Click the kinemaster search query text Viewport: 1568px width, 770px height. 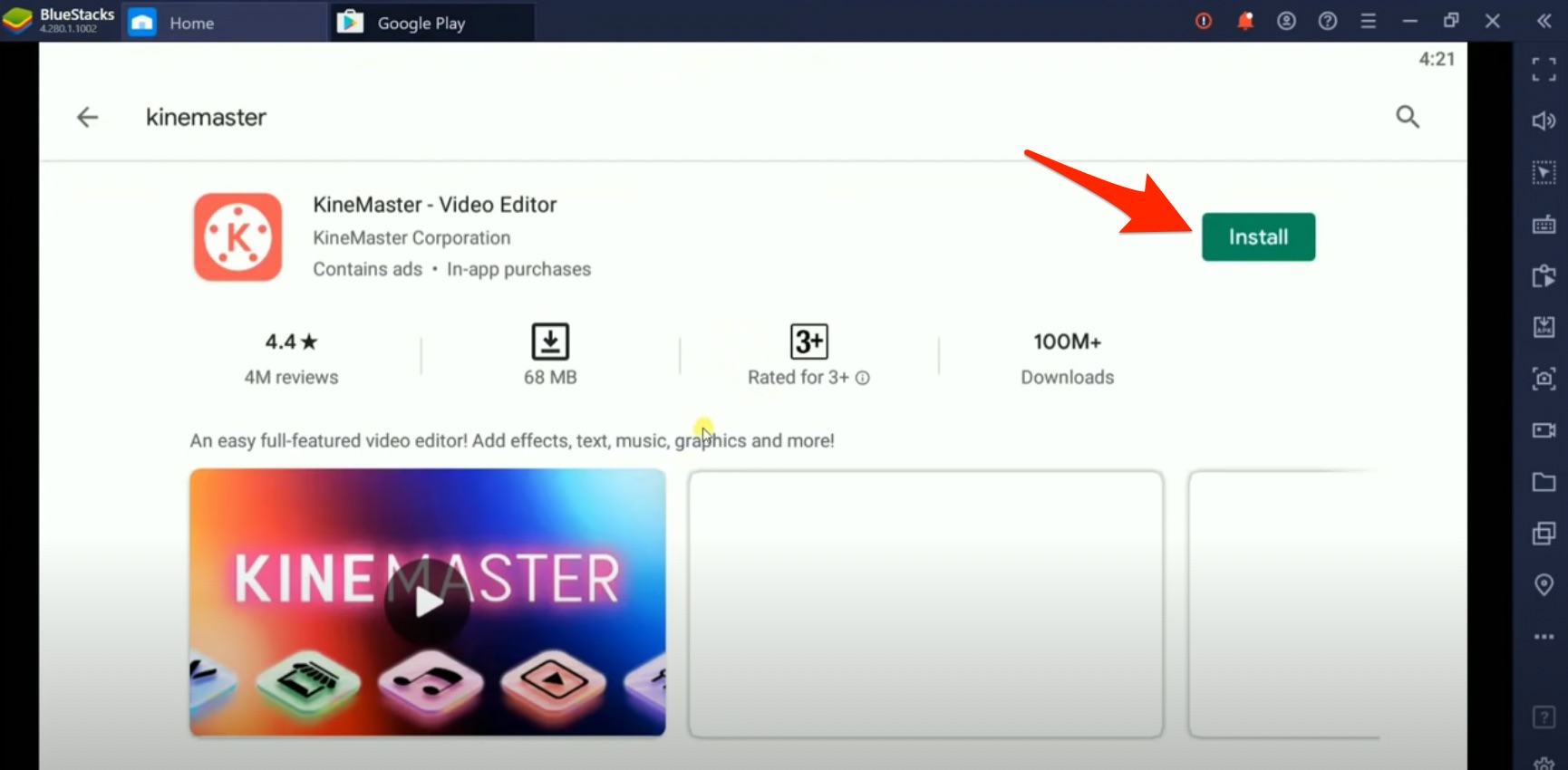click(206, 118)
